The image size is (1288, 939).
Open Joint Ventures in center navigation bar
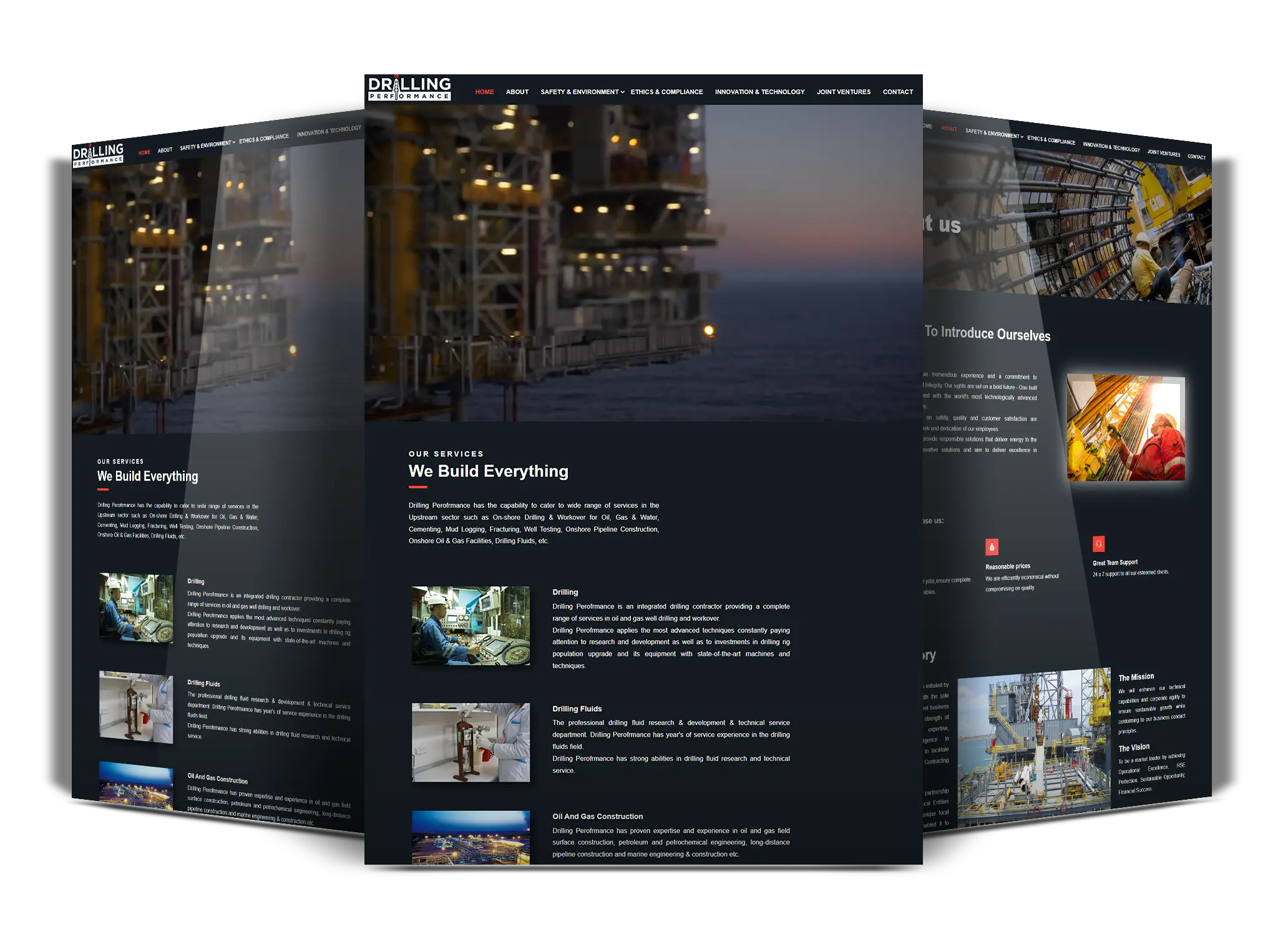(x=843, y=92)
